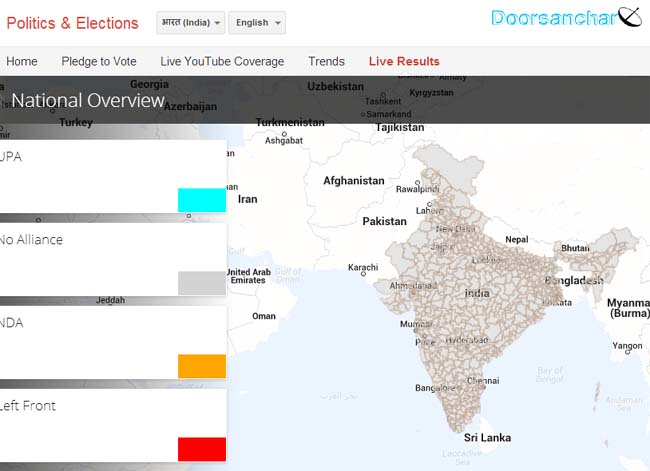Click the India label on map

click(x=477, y=293)
